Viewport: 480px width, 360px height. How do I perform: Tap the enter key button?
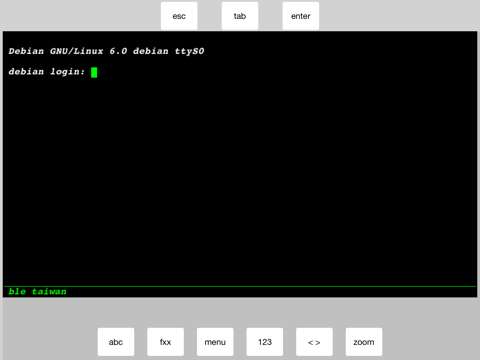click(301, 16)
